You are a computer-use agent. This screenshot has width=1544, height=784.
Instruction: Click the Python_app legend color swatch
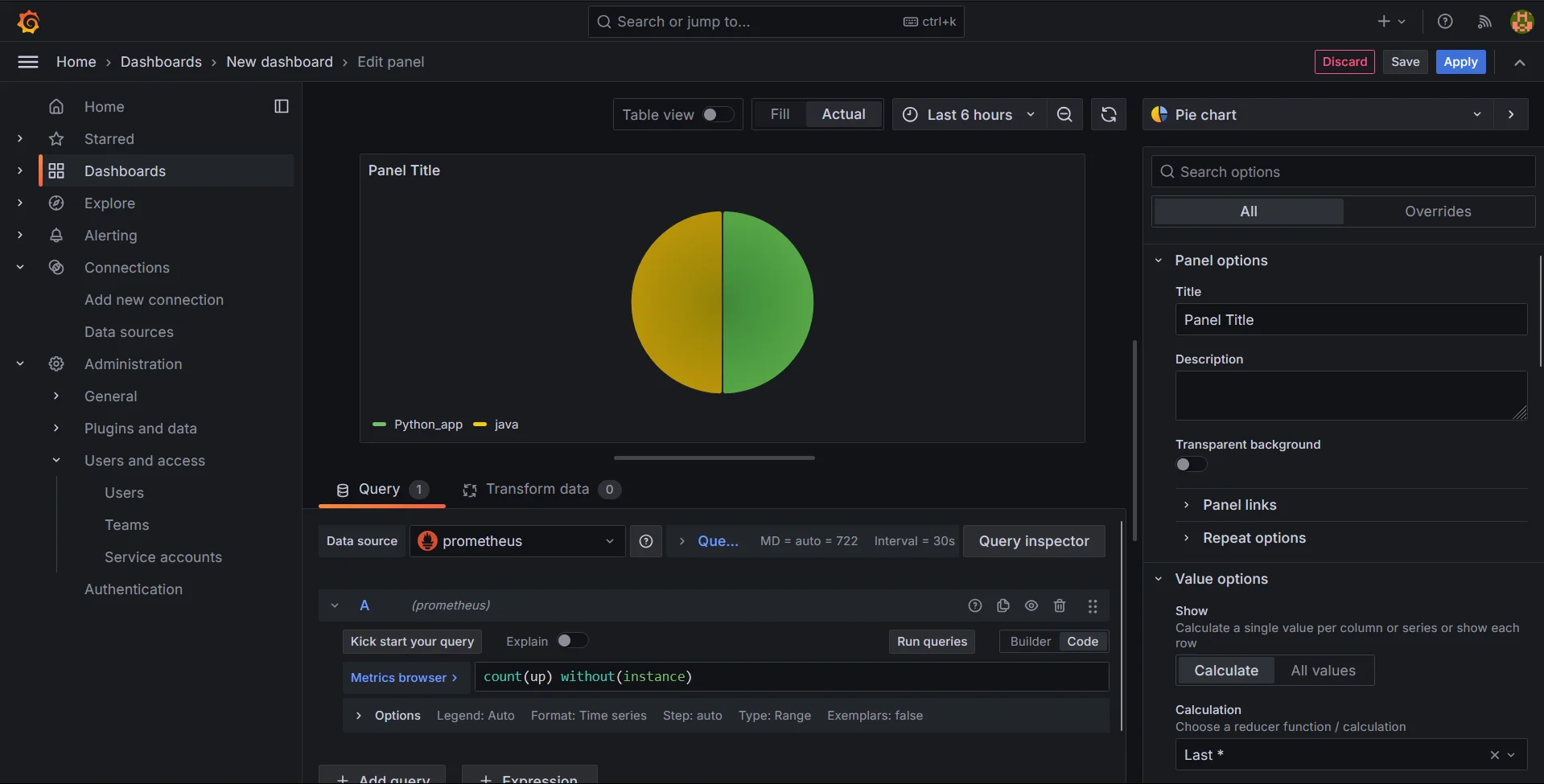pos(380,425)
